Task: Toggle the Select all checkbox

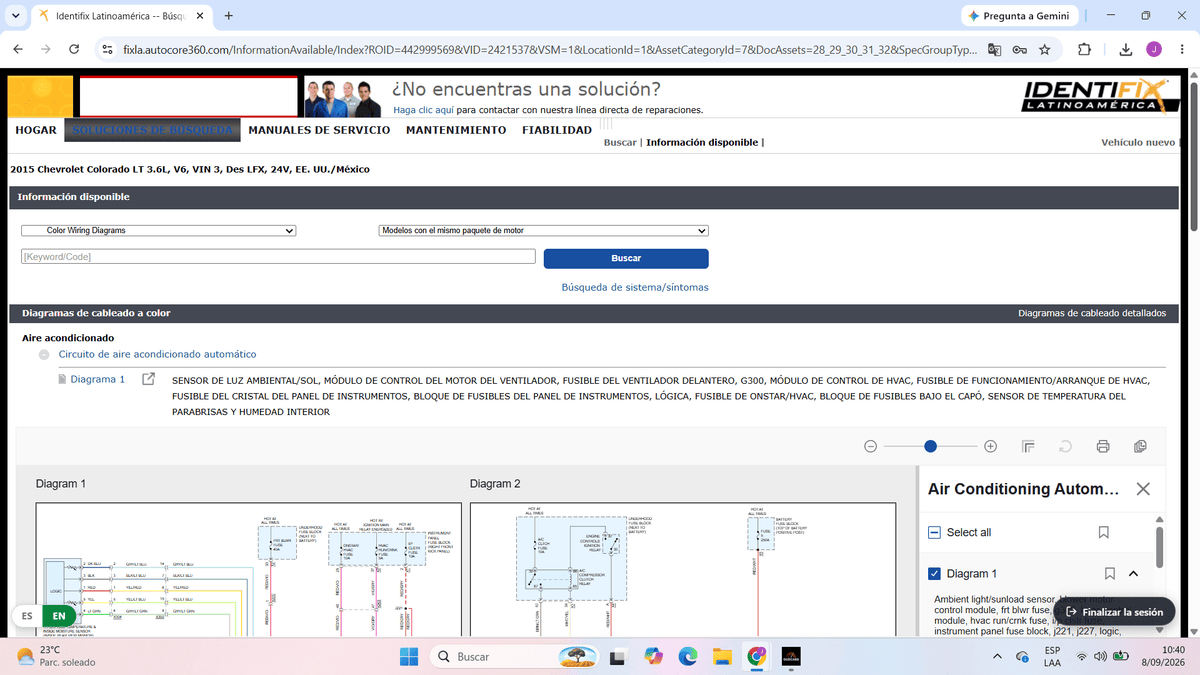Action: [x=933, y=532]
